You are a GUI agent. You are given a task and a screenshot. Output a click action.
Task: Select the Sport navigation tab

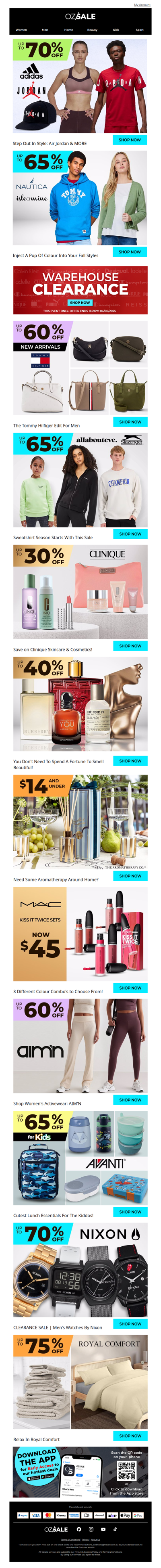[x=140, y=29]
